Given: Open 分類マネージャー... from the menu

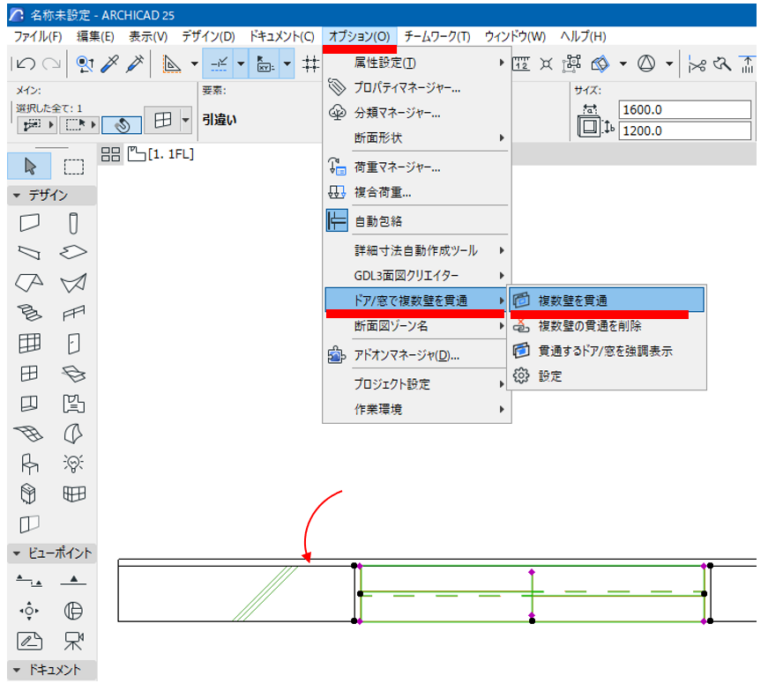Looking at the screenshot, I should [x=417, y=113].
